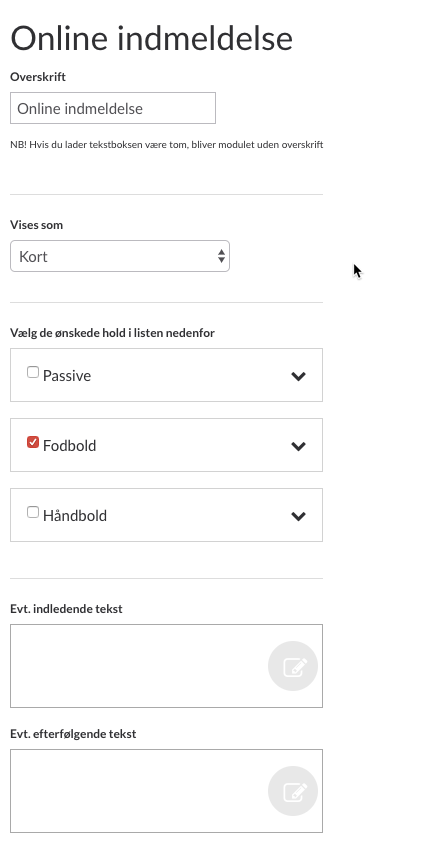Image resolution: width=437 pixels, height=863 pixels.
Task: Uncheck the Fodbold checkbox
Action: 33,442
